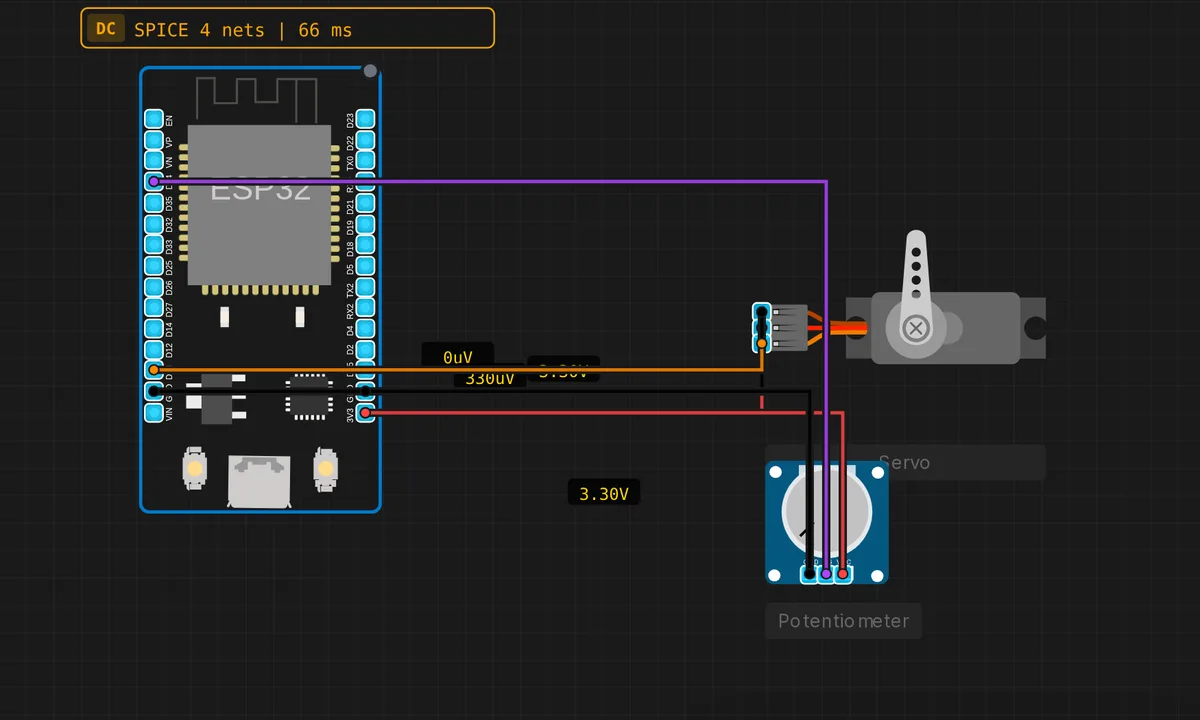Click the ESP32 D22 pin

(x=365, y=140)
